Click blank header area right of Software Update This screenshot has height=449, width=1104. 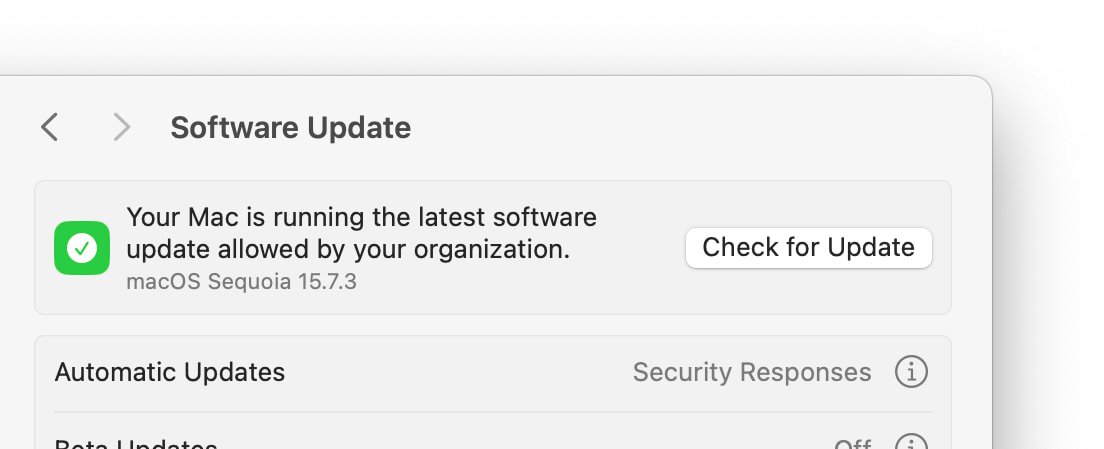(680, 127)
